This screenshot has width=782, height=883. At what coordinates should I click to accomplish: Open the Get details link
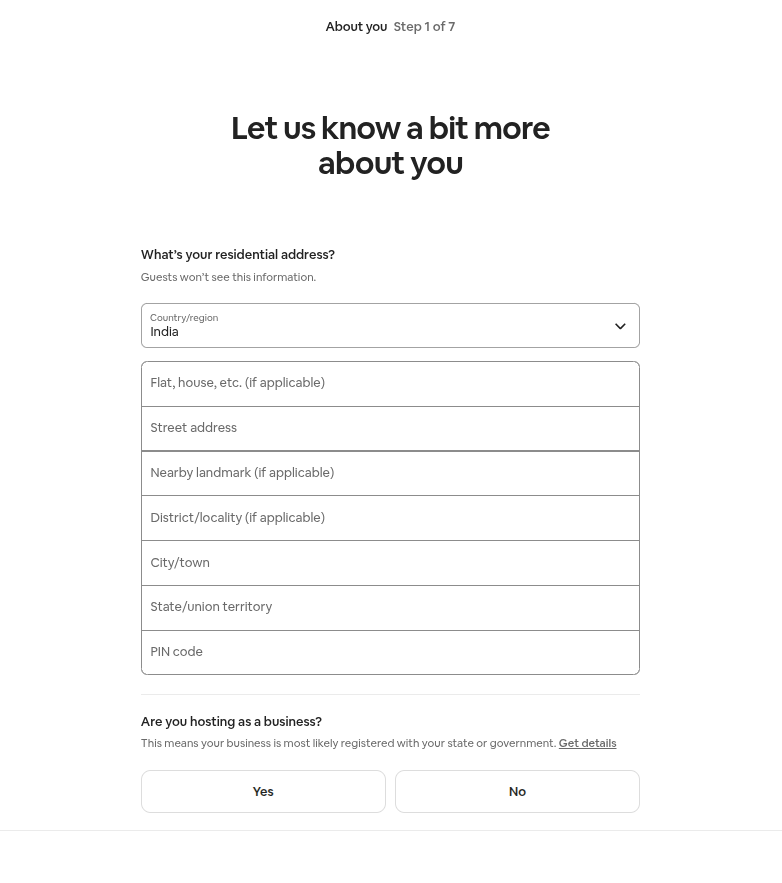pyautogui.click(x=587, y=744)
